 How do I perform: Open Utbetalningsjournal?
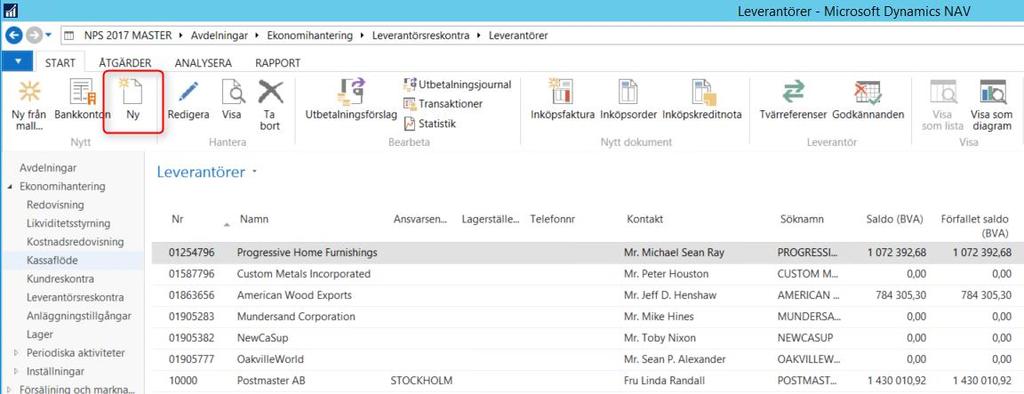pyautogui.click(x=457, y=84)
